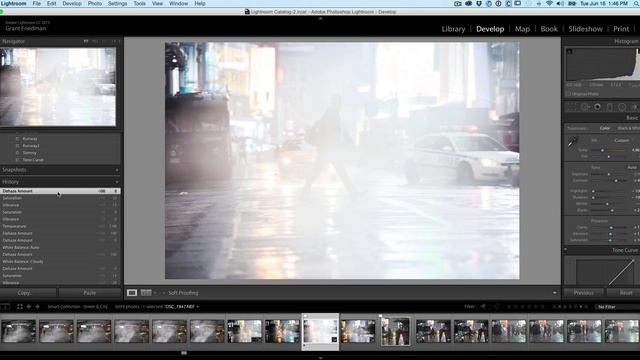Open the File menu
640x360 pixels.
click(x=37, y=3)
